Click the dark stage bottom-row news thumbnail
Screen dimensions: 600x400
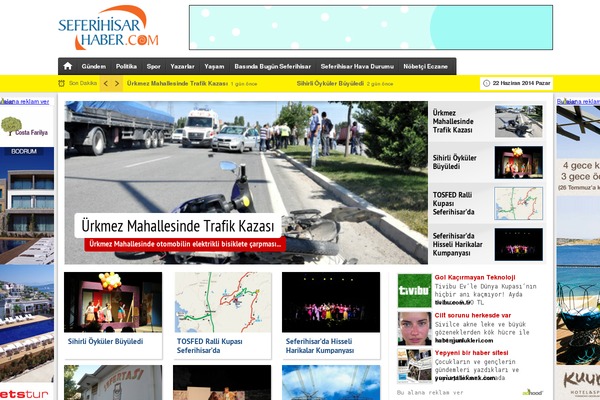click(x=222, y=382)
